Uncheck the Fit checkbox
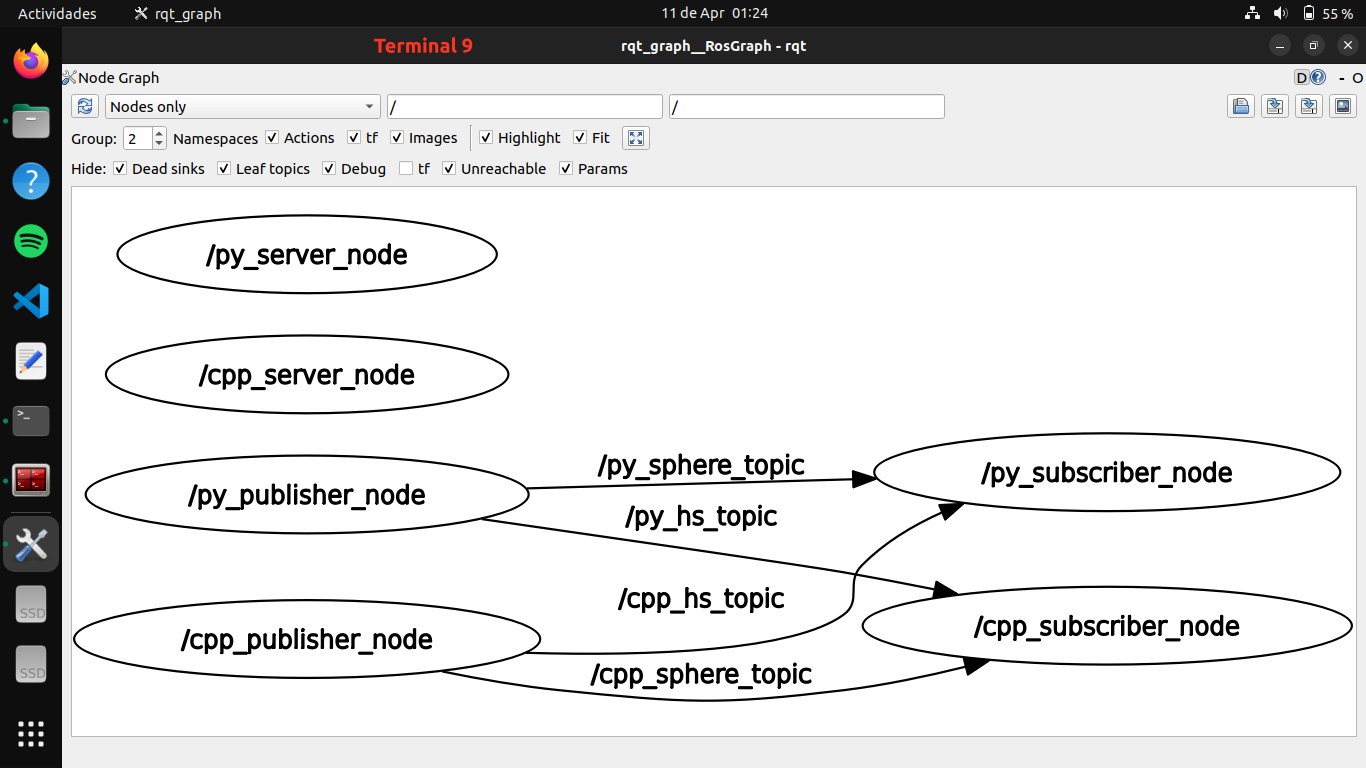This screenshot has width=1366, height=768. (x=580, y=138)
